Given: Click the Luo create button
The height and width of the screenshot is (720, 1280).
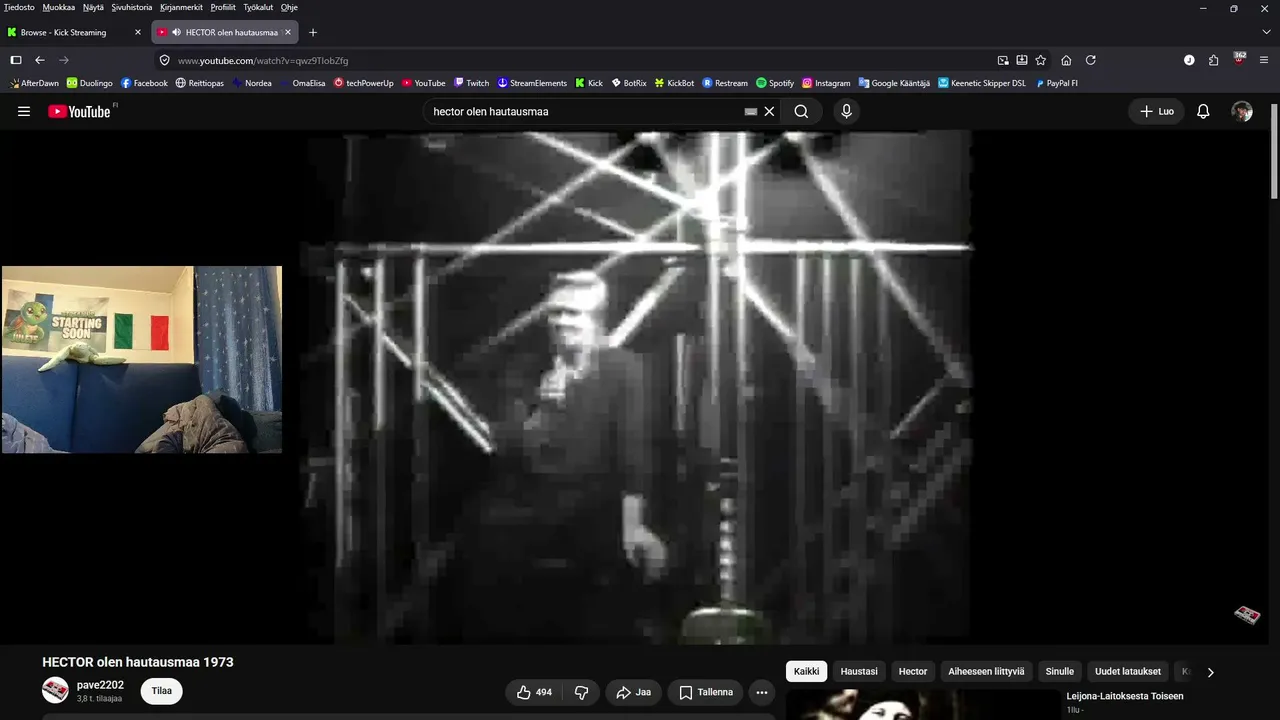Looking at the screenshot, I should pos(1157,111).
